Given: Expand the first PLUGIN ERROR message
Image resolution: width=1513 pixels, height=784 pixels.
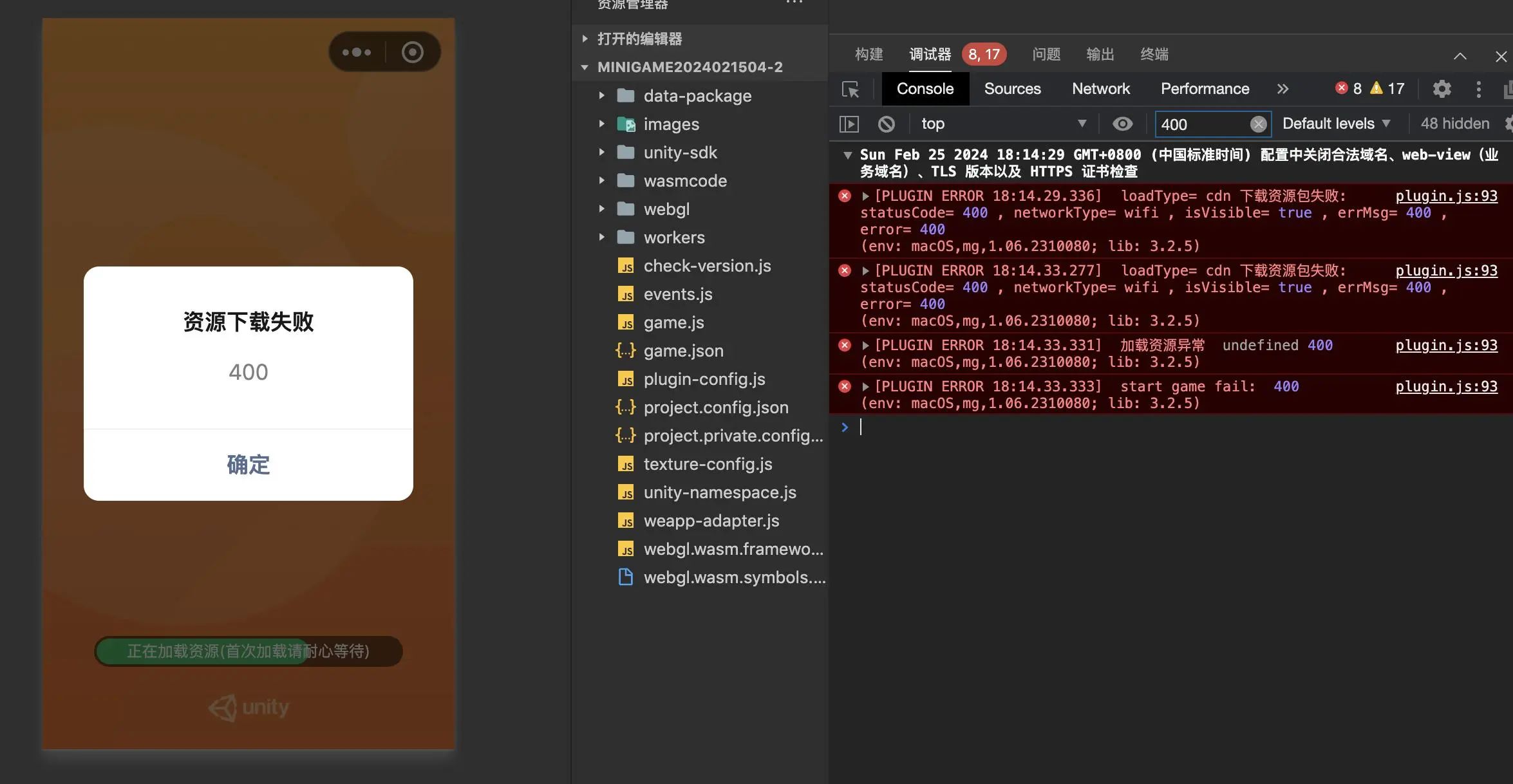Looking at the screenshot, I should pos(866,196).
